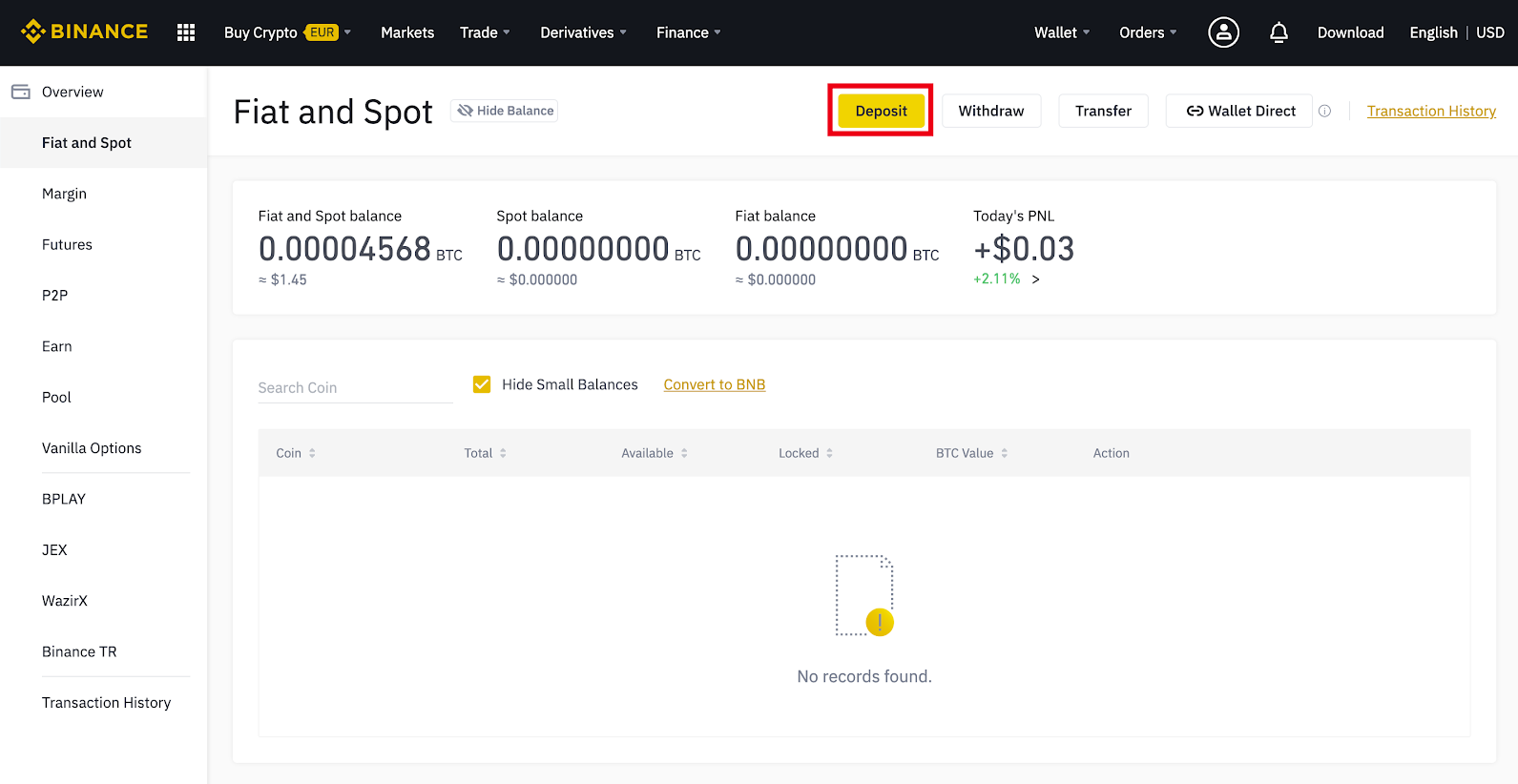Click the Withdraw button

991,111
